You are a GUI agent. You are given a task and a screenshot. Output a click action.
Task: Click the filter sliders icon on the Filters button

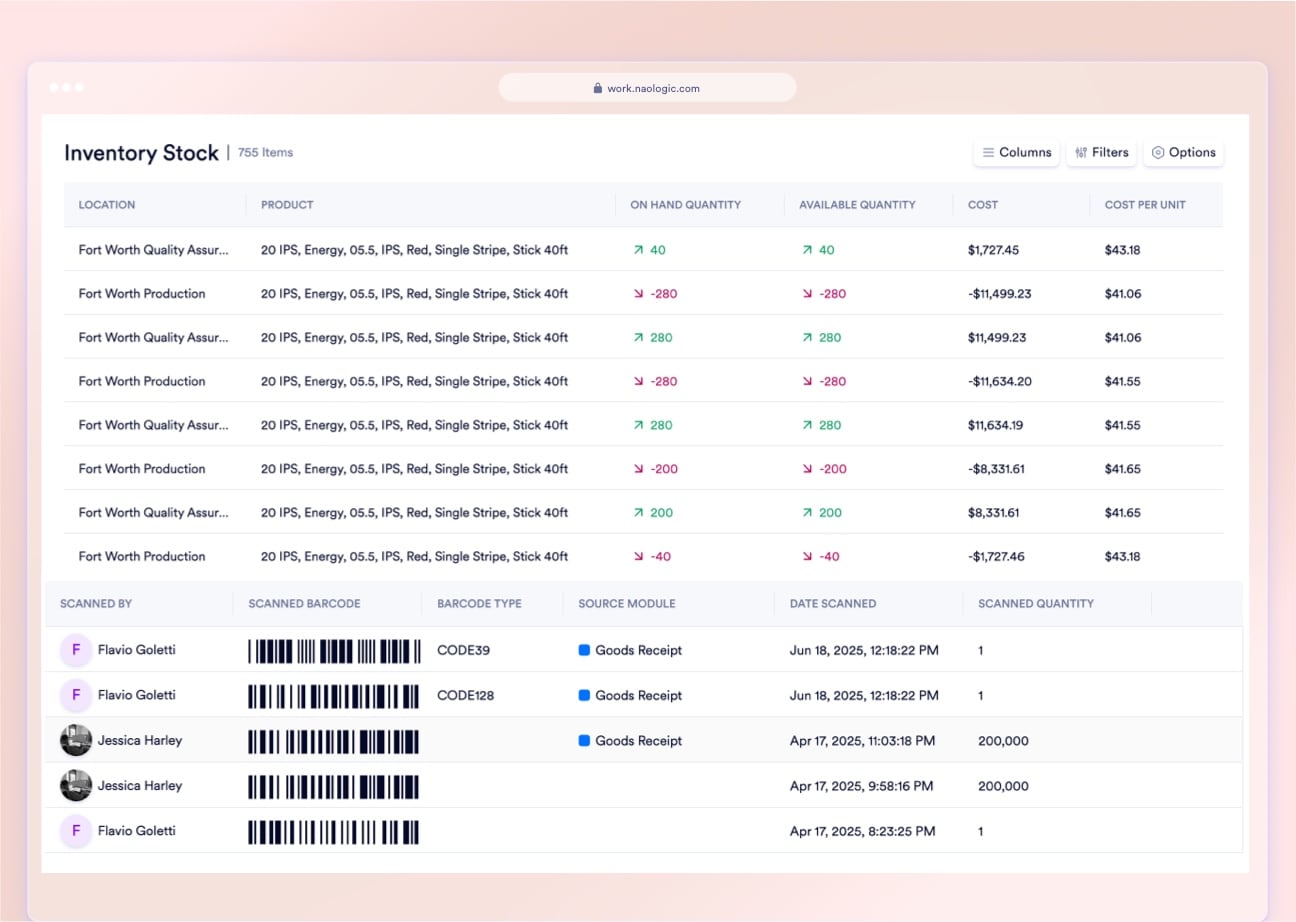click(x=1080, y=152)
